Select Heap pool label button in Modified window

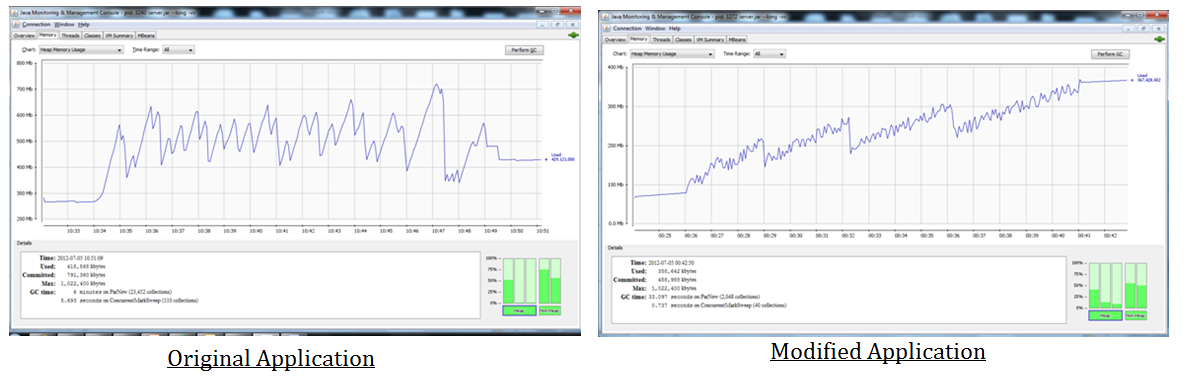click(x=1104, y=315)
